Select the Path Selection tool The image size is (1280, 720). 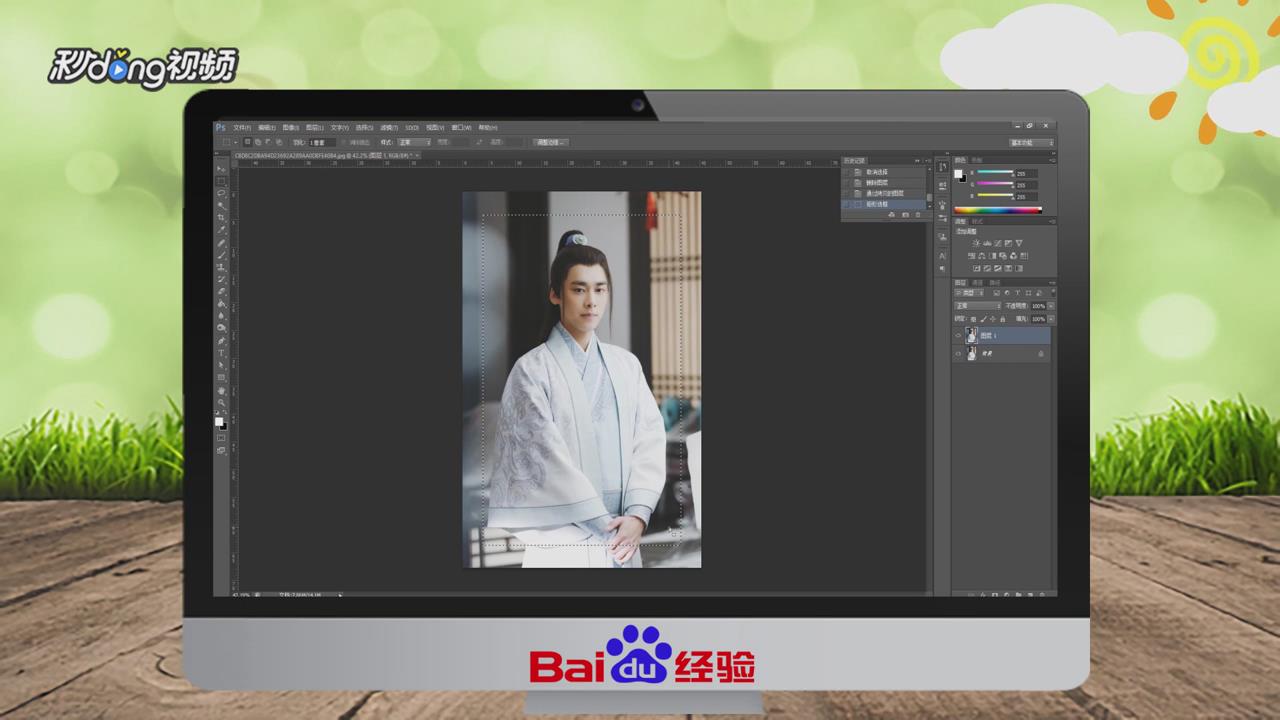coord(221,365)
